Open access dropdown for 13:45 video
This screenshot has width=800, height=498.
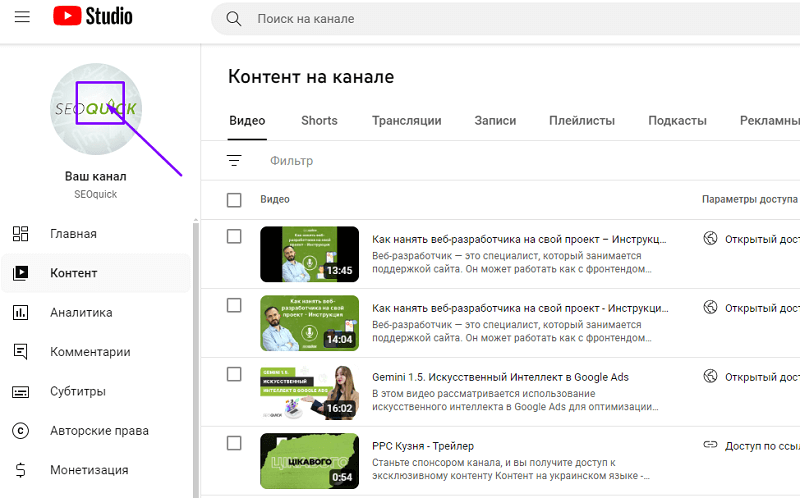(762, 239)
